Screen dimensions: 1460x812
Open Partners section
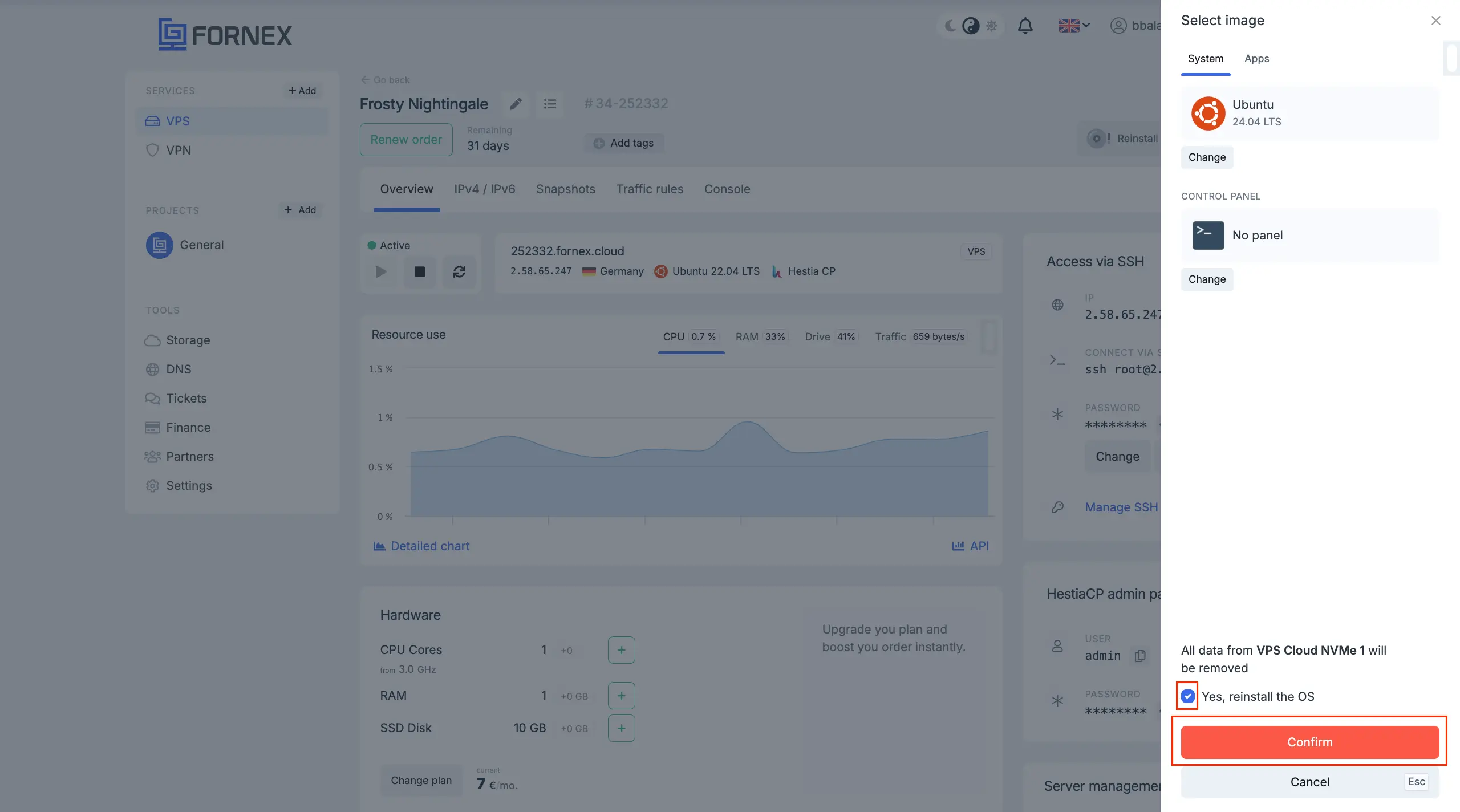click(179, 457)
